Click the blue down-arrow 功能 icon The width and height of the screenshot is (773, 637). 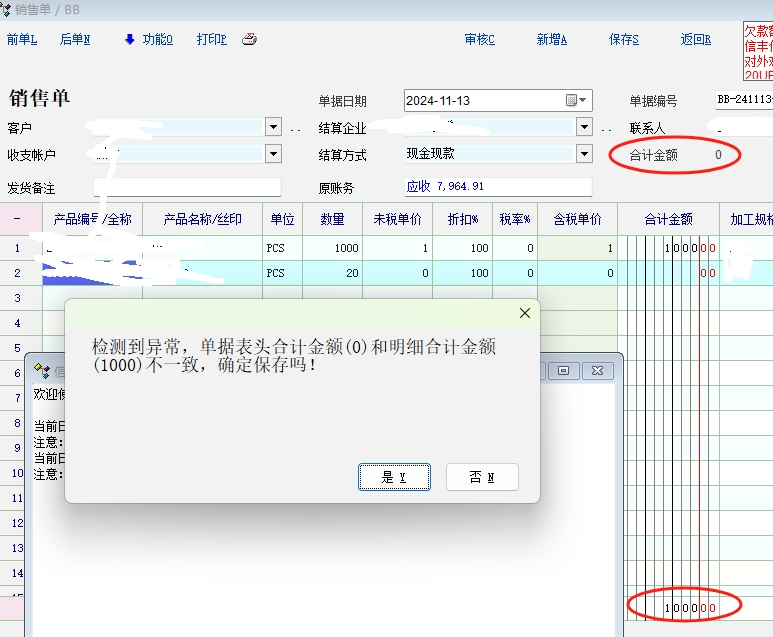point(130,40)
